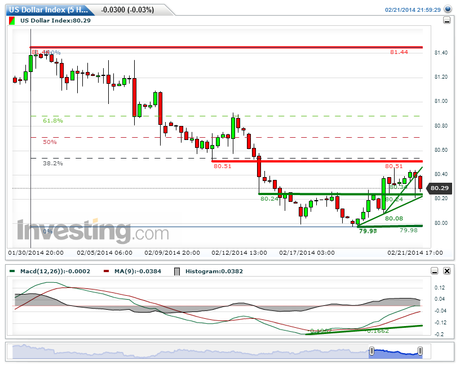Image resolution: width=460 pixels, height=366 pixels.
Task: Click the 0.12 MACD axis label
Action: click(x=440, y=288)
